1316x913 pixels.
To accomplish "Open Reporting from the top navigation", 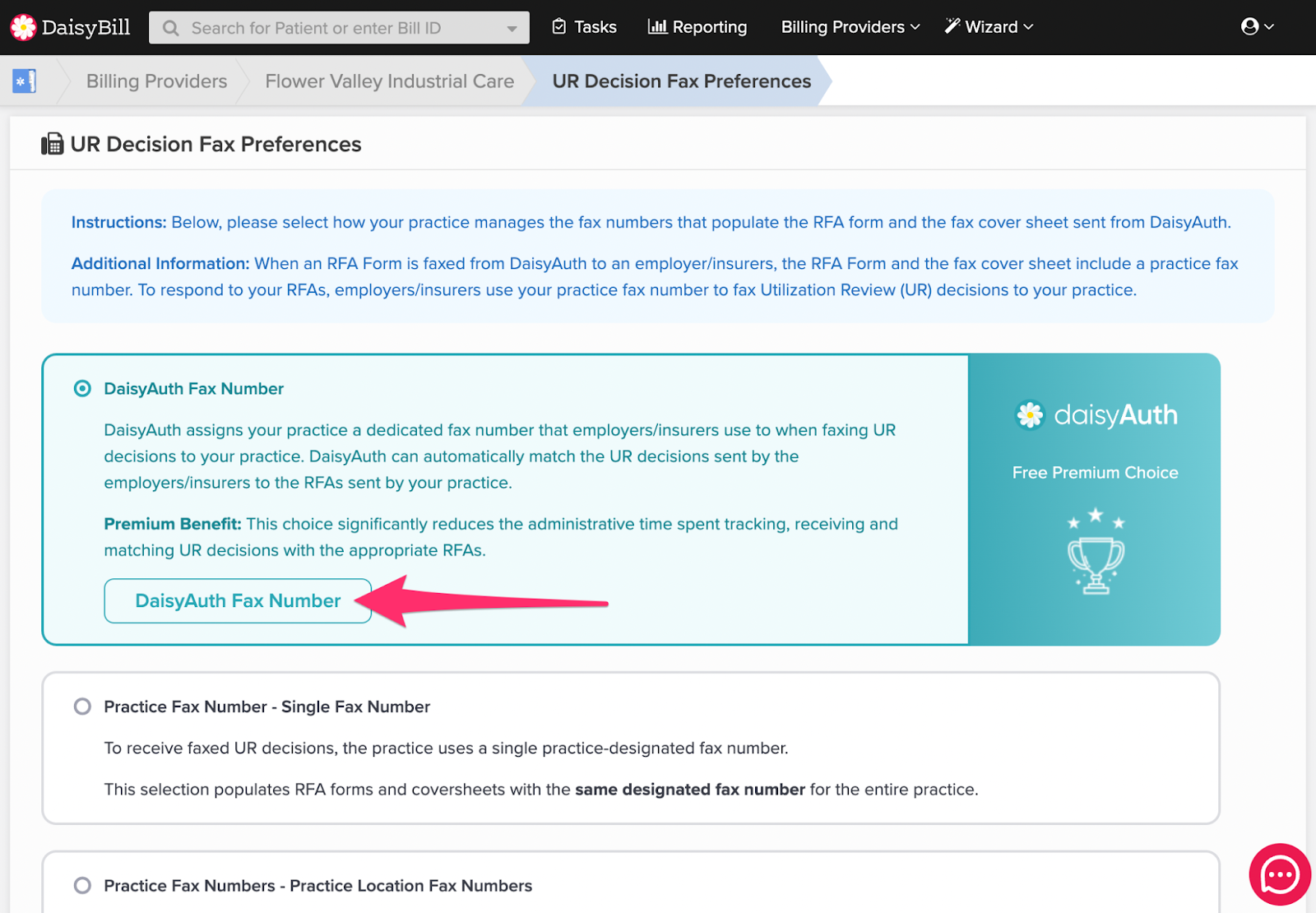I will (697, 27).
